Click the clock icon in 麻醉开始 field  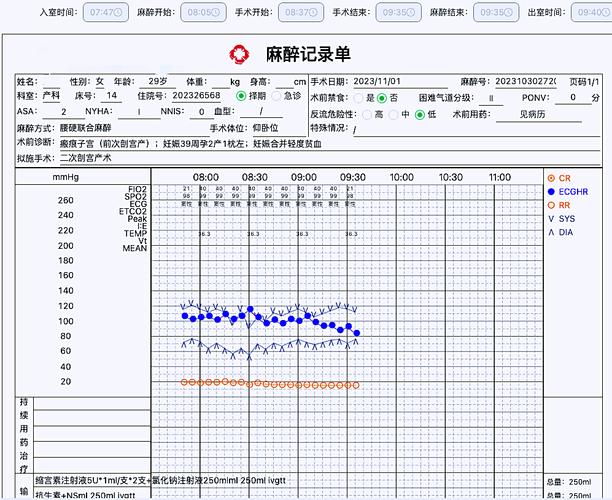215,12
